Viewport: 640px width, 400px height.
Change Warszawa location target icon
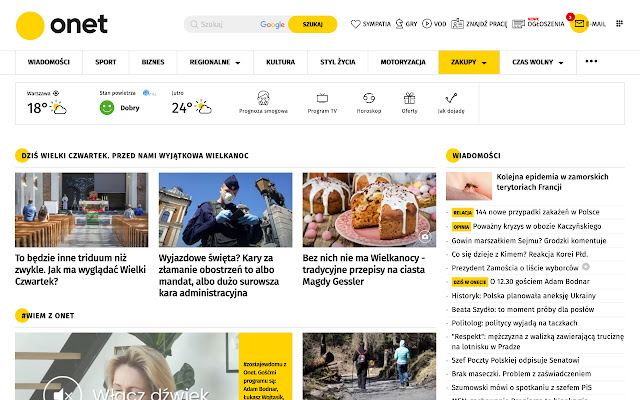56,93
